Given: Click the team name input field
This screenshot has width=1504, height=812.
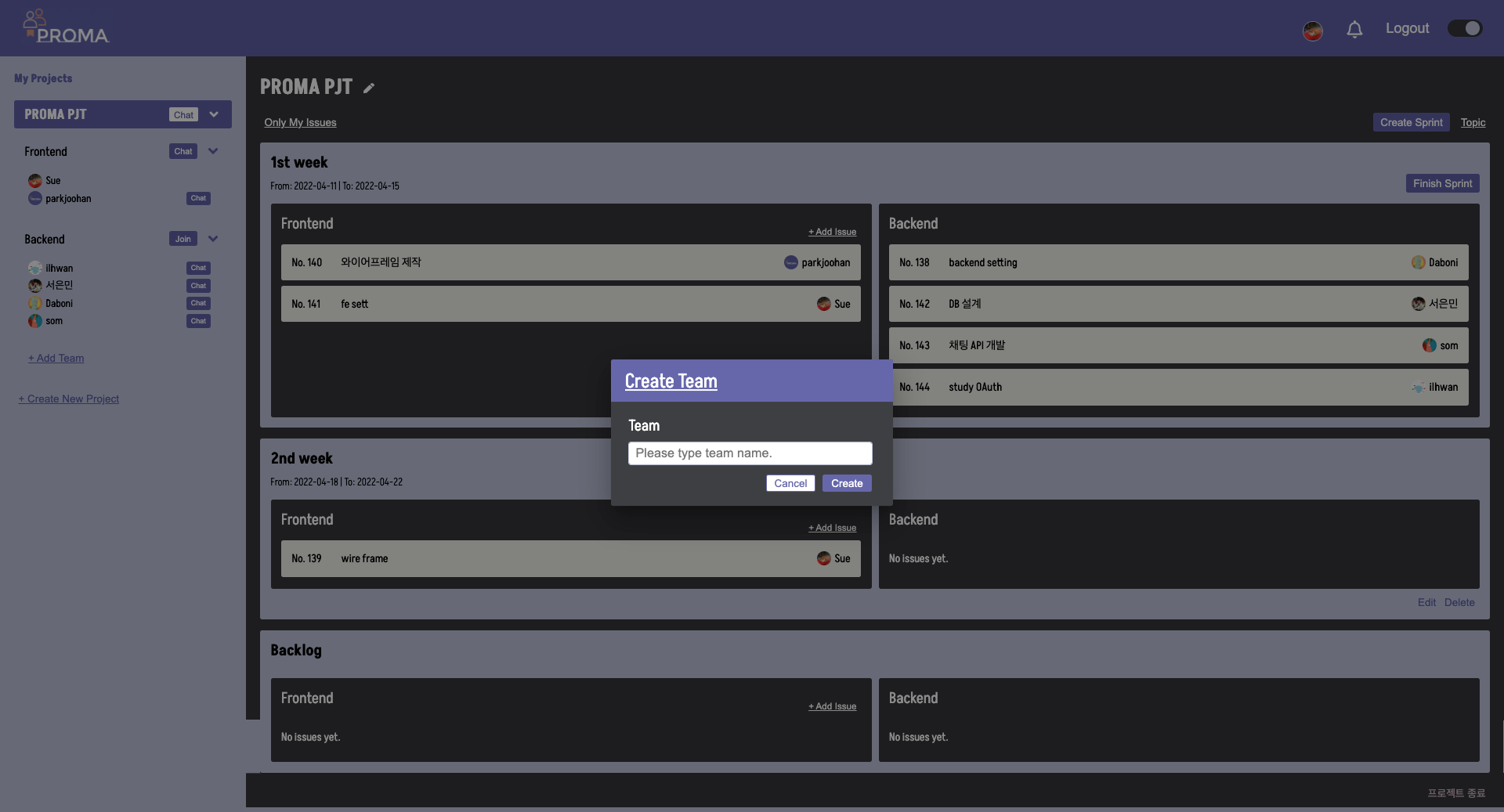Looking at the screenshot, I should [x=750, y=453].
